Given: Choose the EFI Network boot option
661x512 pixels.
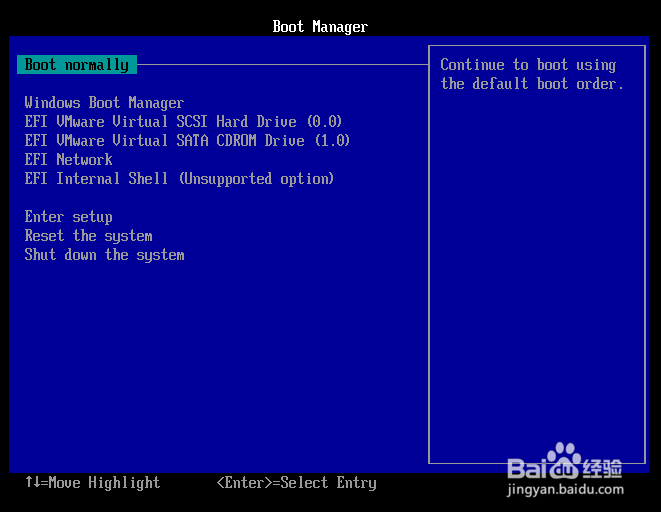Looking at the screenshot, I should [68, 159].
